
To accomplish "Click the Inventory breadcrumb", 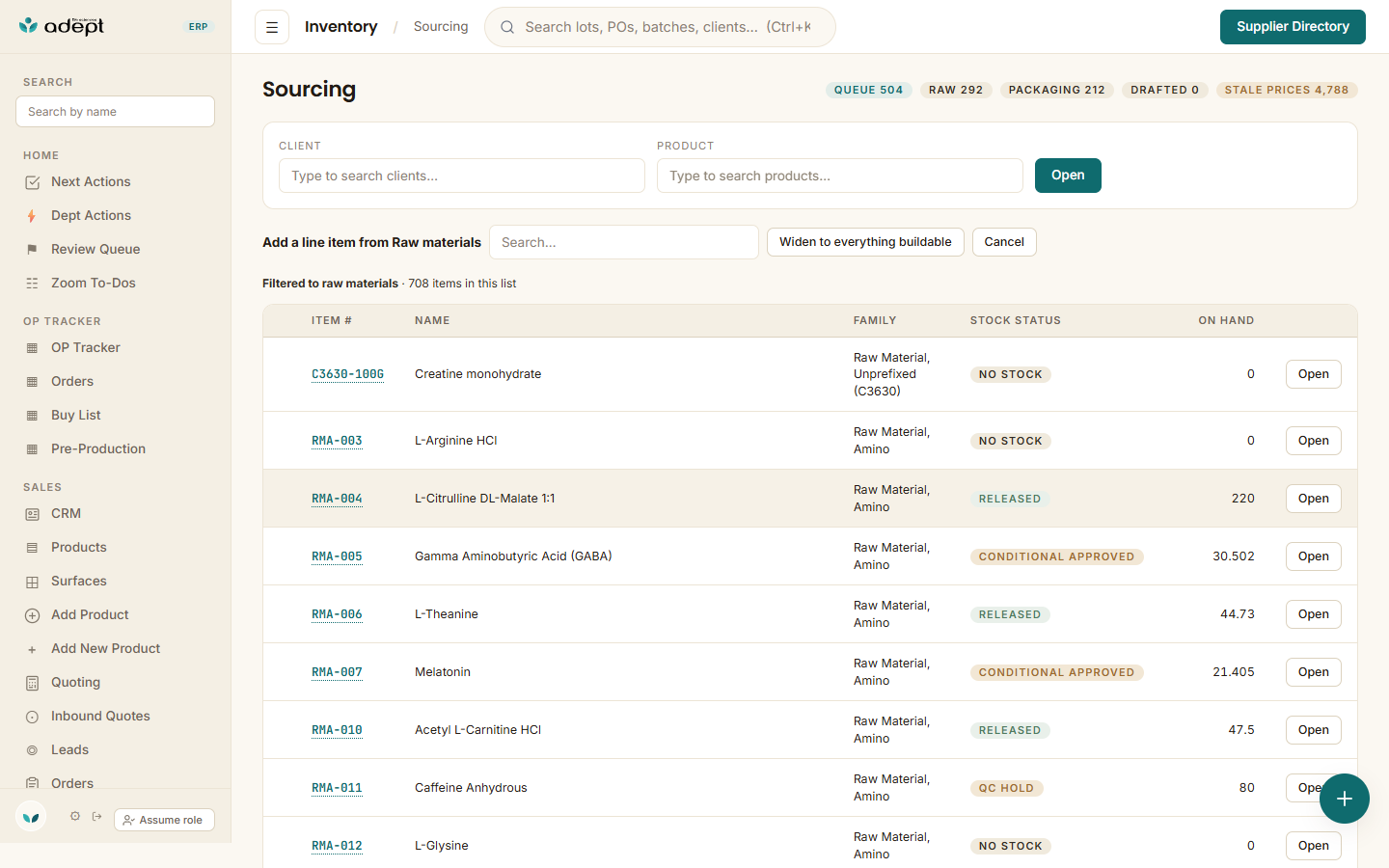I will tap(341, 27).
